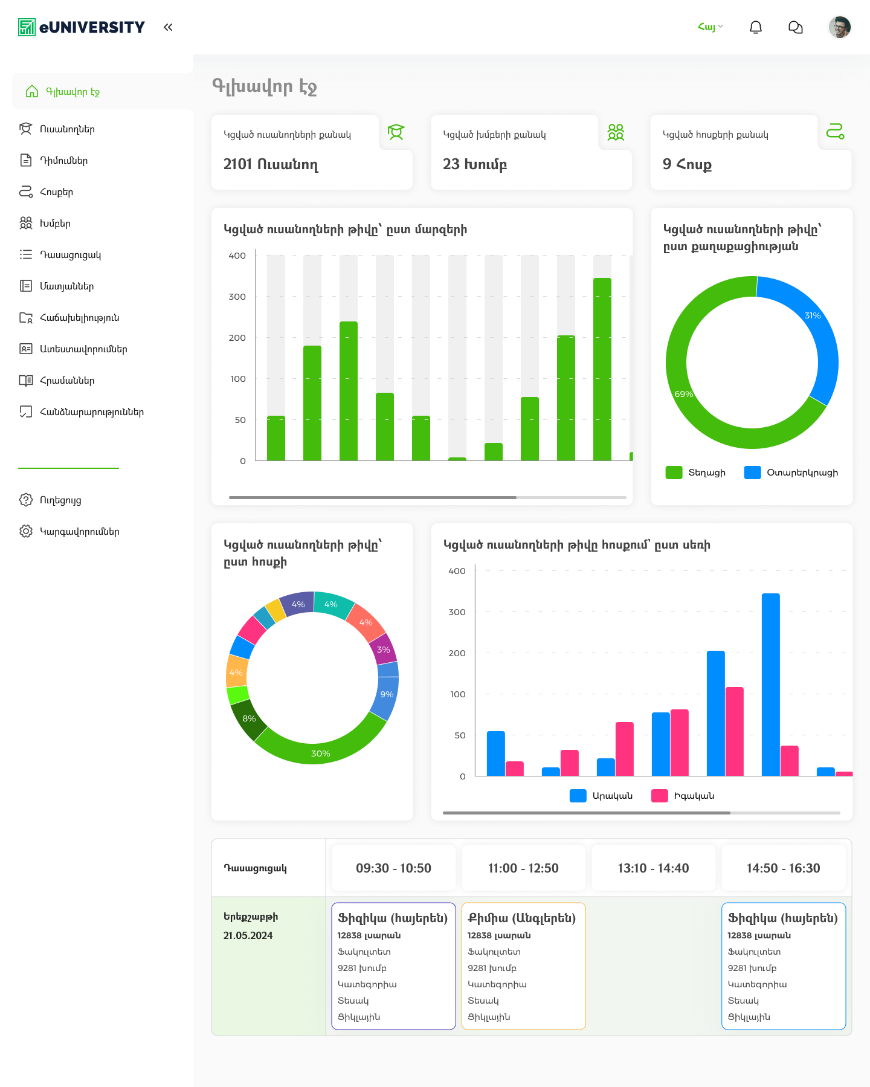
Task: Click the Խմբեր groups icon
Action: (x=30, y=223)
